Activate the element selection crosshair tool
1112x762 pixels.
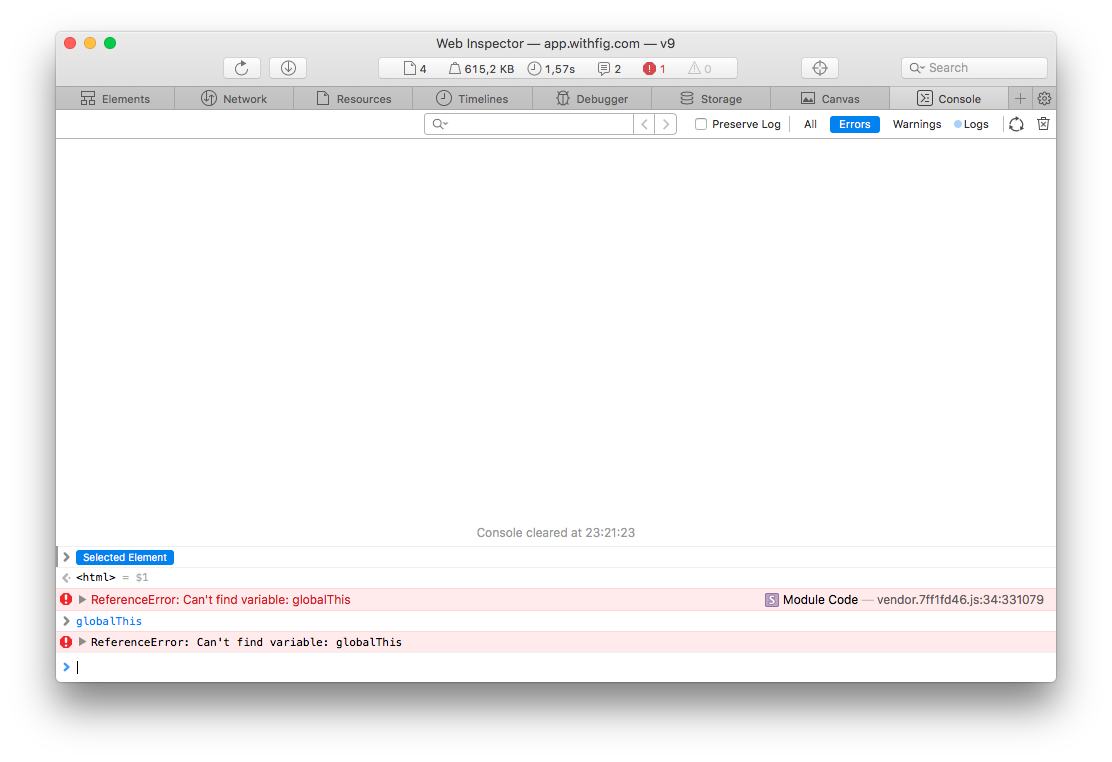819,67
